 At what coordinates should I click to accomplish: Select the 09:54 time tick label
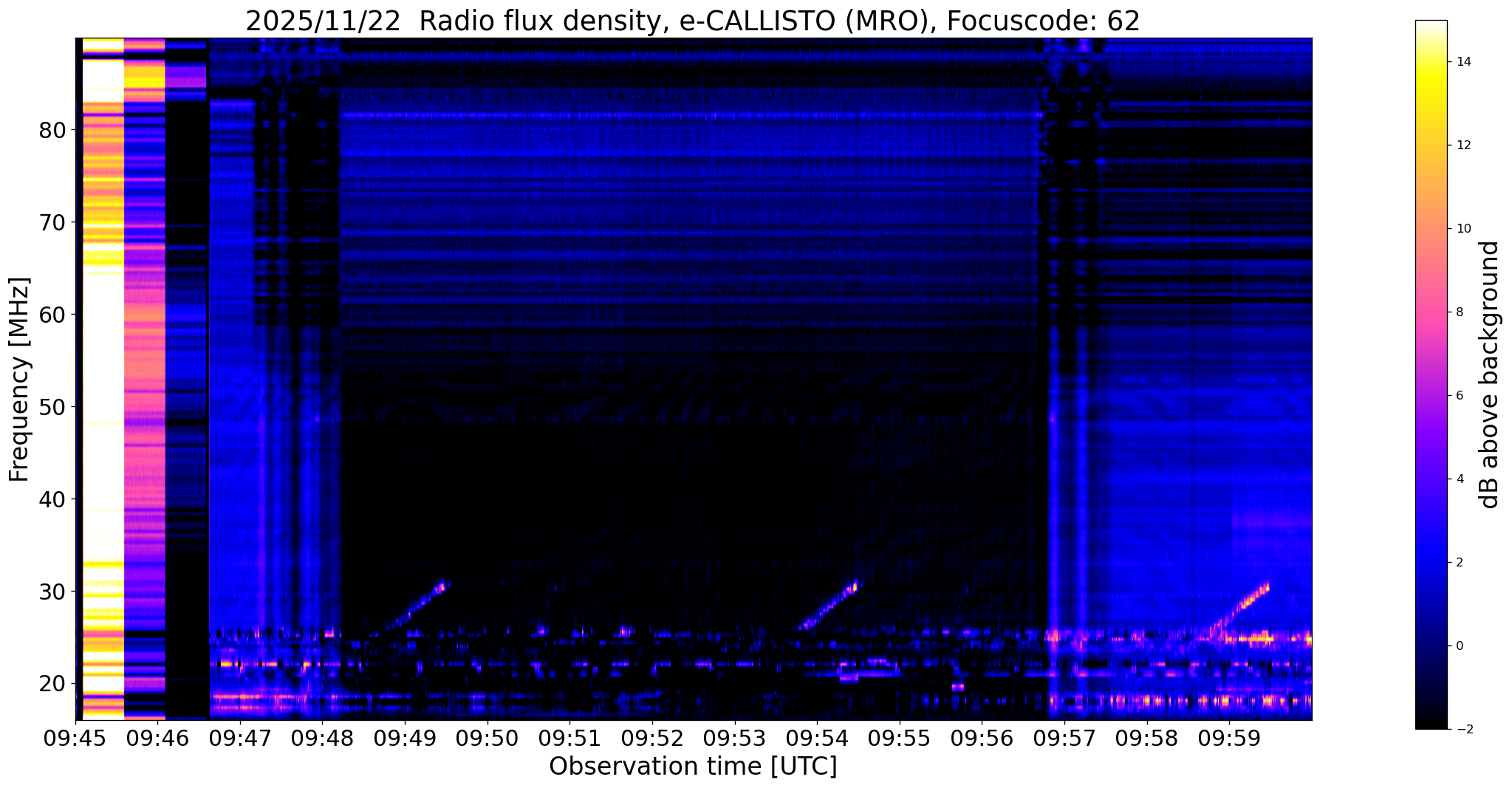[x=817, y=739]
